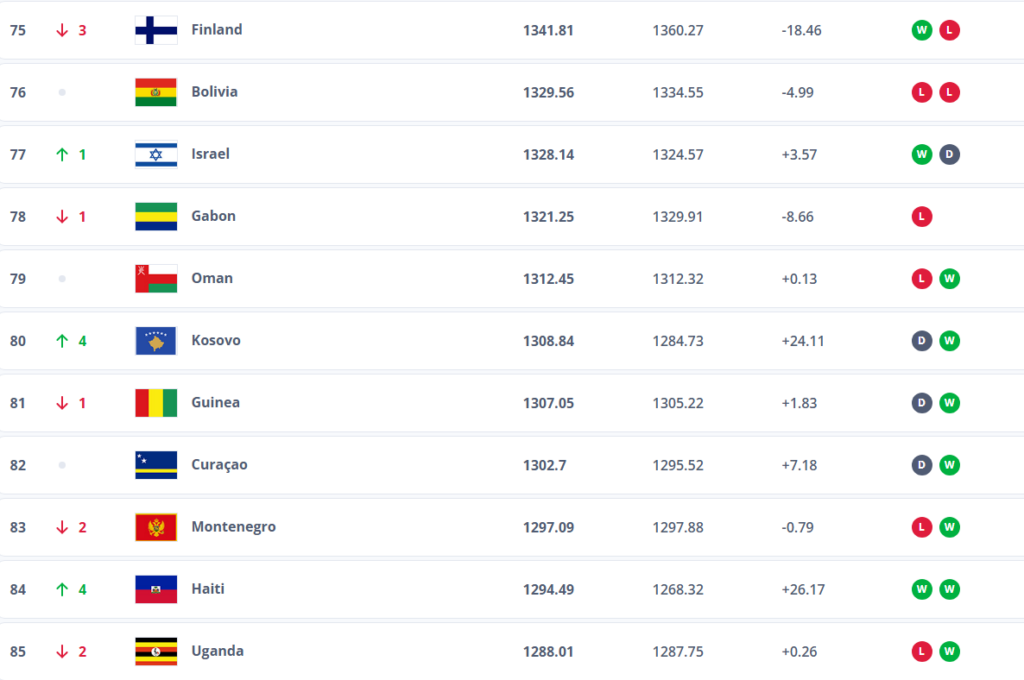Click Gabon's red L result badge
This screenshot has height=680, width=1024.
[921, 216]
